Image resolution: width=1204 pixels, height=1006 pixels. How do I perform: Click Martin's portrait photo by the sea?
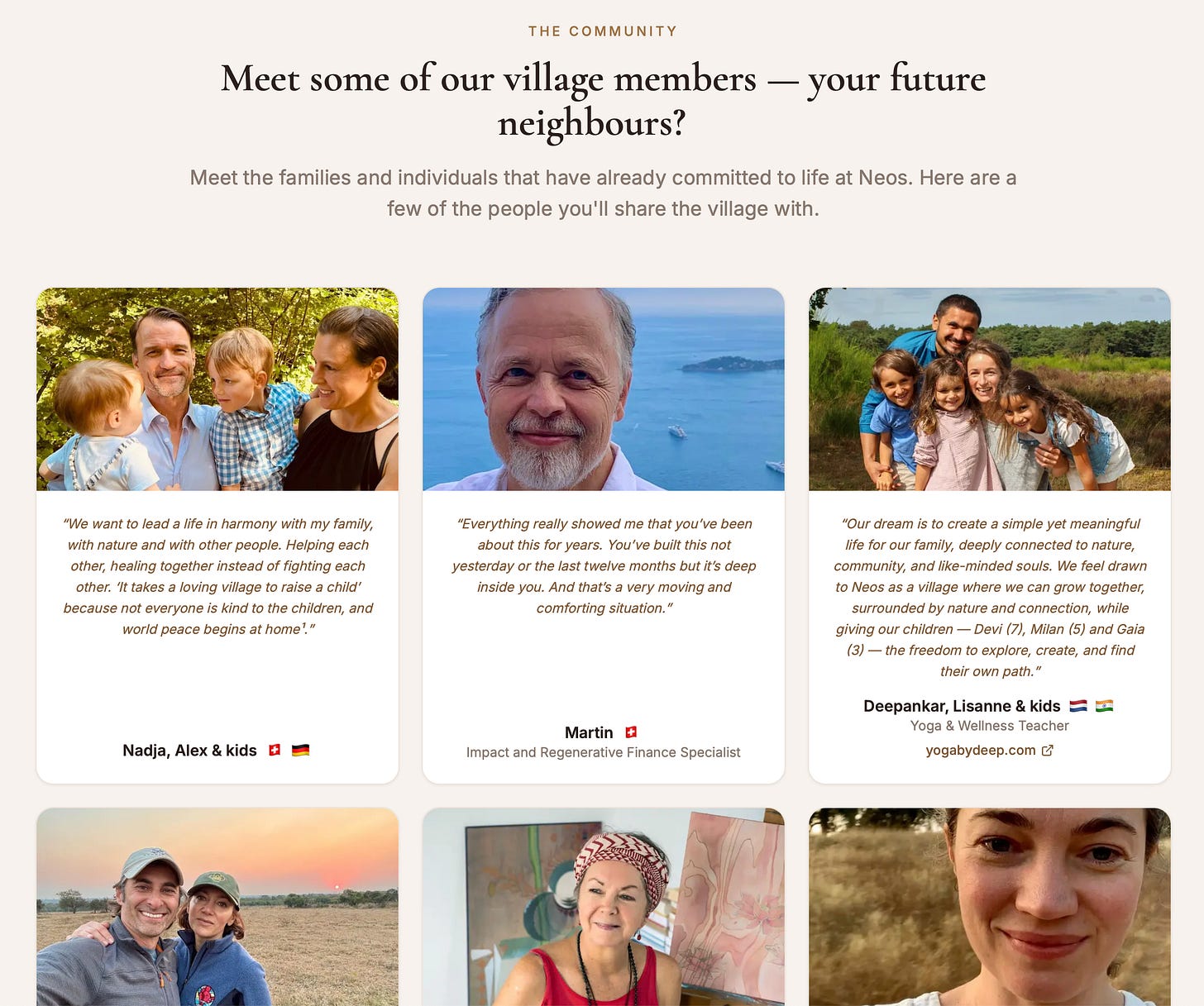[604, 389]
